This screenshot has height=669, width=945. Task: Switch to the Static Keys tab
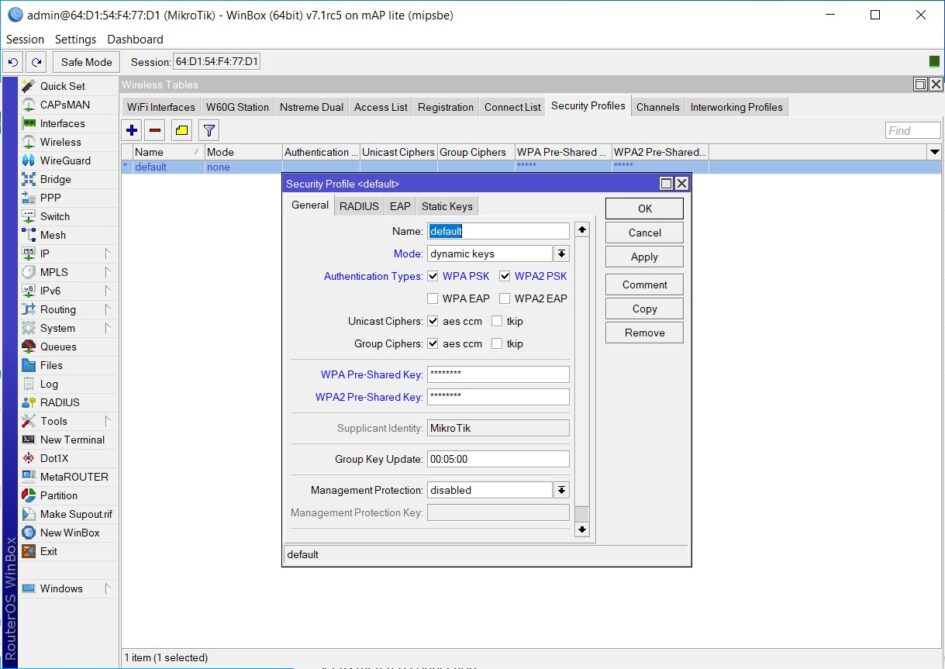[447, 206]
